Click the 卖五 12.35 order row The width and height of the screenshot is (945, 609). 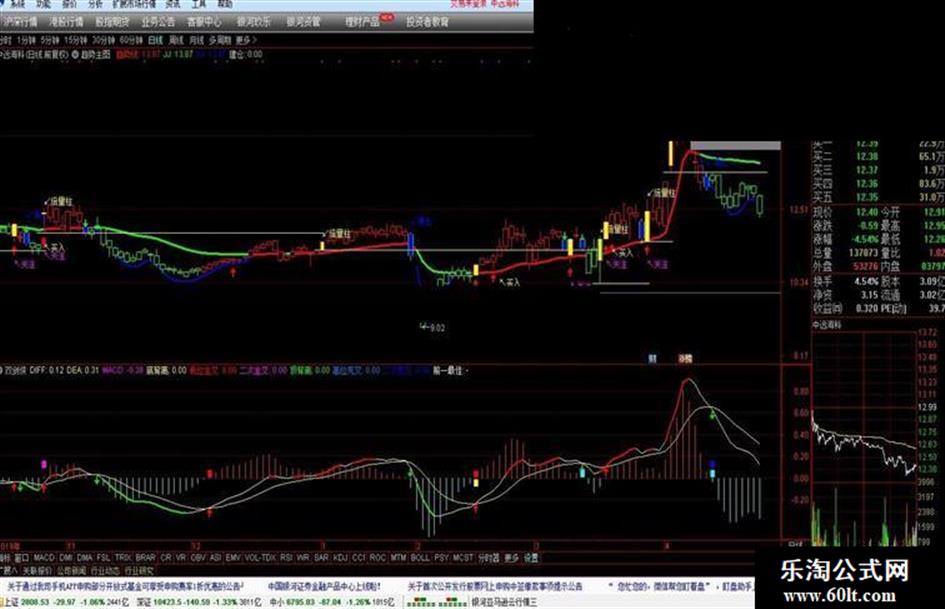tap(879, 197)
